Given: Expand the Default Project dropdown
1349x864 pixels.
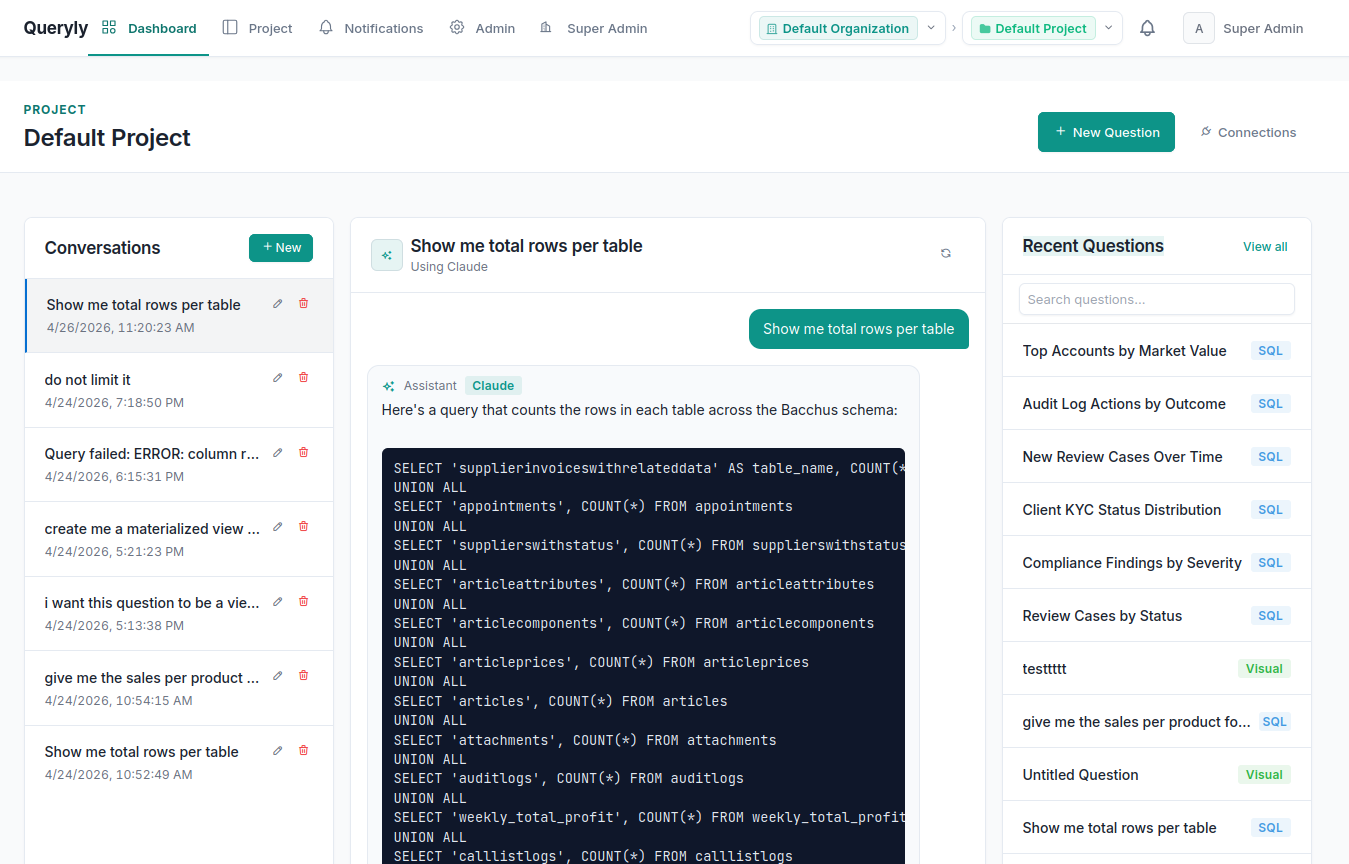Looking at the screenshot, I should click(x=1108, y=28).
